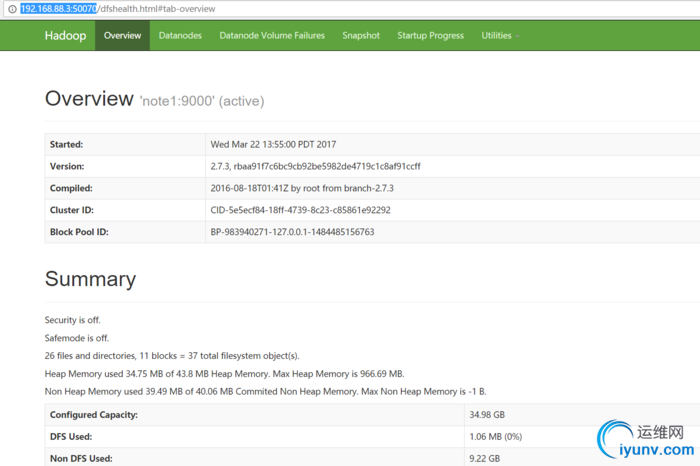700x466 pixels.
Task: Click the site info icon in address bar
Action: click(12, 9)
